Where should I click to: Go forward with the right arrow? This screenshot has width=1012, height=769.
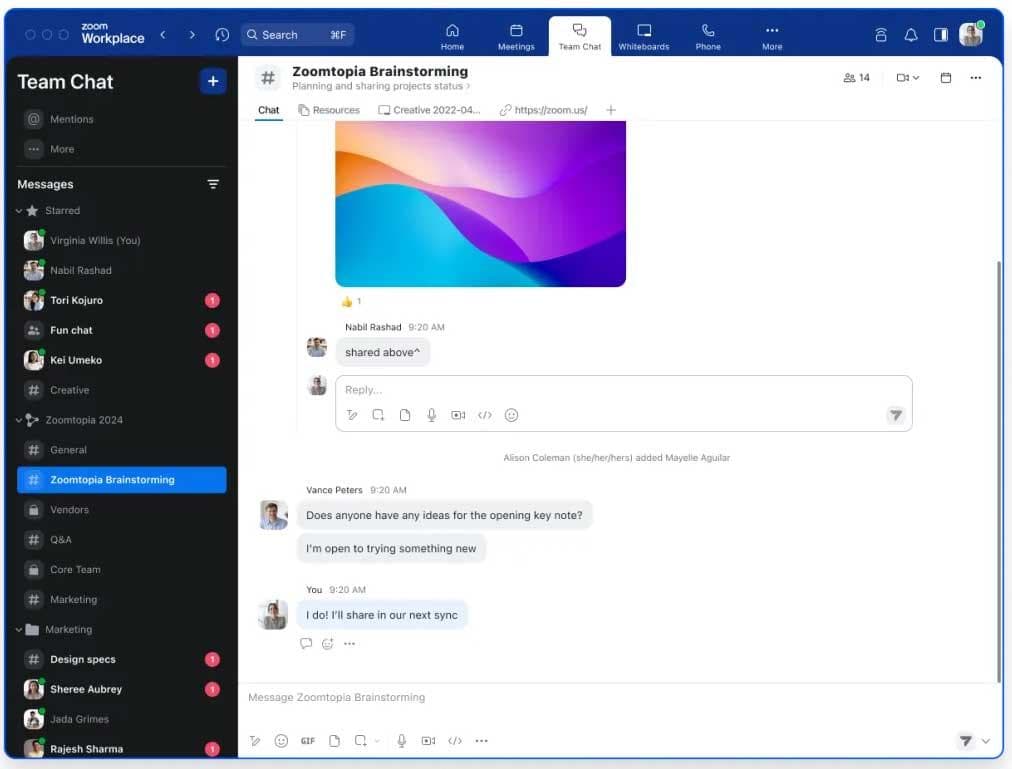(192, 35)
